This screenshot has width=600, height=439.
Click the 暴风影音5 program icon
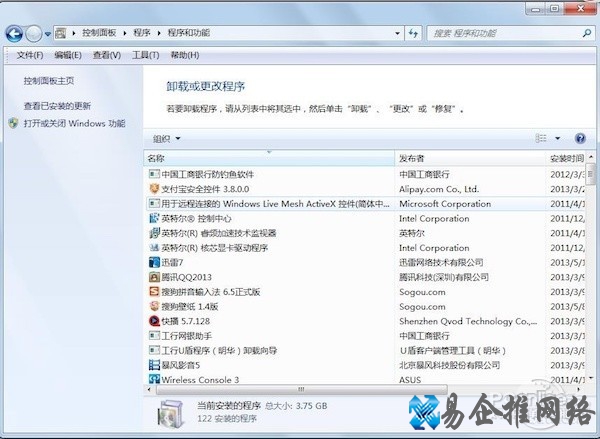[x=154, y=365]
